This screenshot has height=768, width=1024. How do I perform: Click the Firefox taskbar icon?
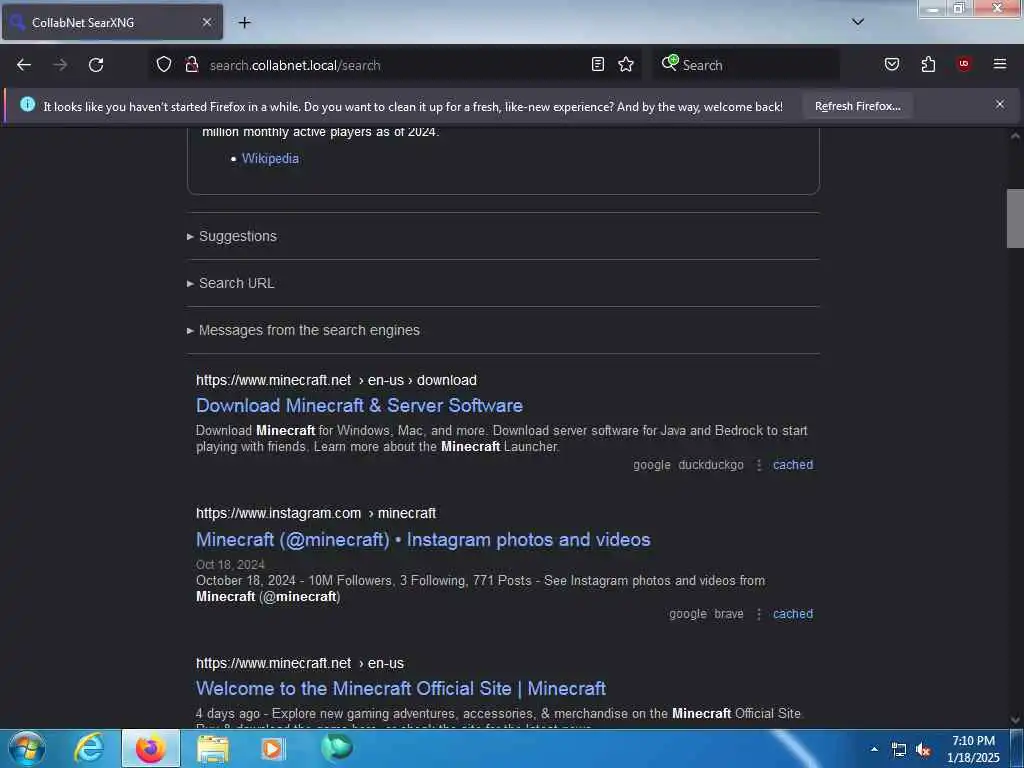(x=151, y=748)
